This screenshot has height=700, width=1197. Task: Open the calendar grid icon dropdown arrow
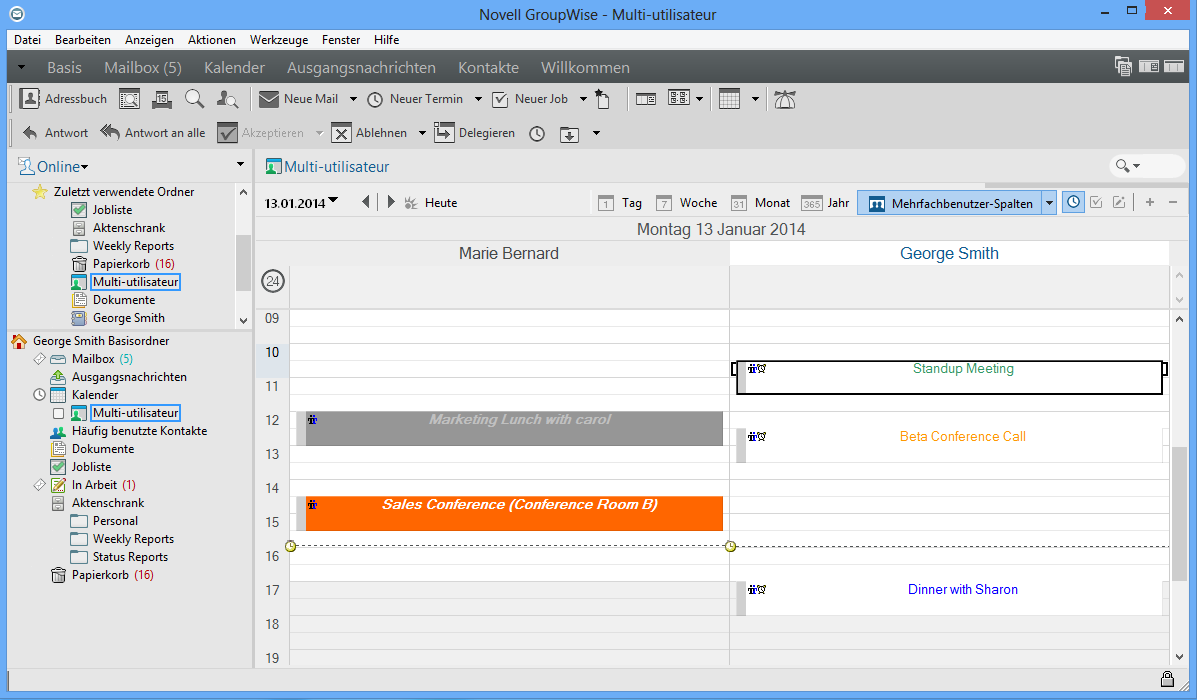(755, 99)
